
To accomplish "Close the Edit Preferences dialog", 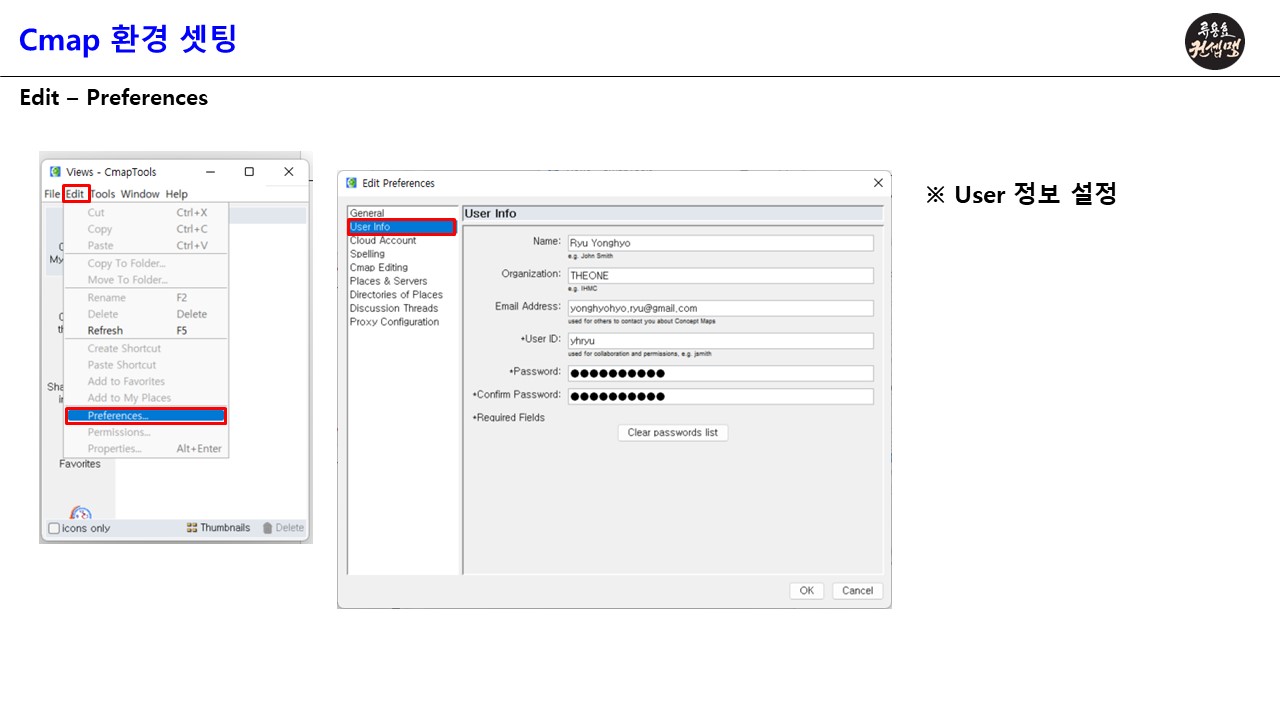I will click(878, 183).
